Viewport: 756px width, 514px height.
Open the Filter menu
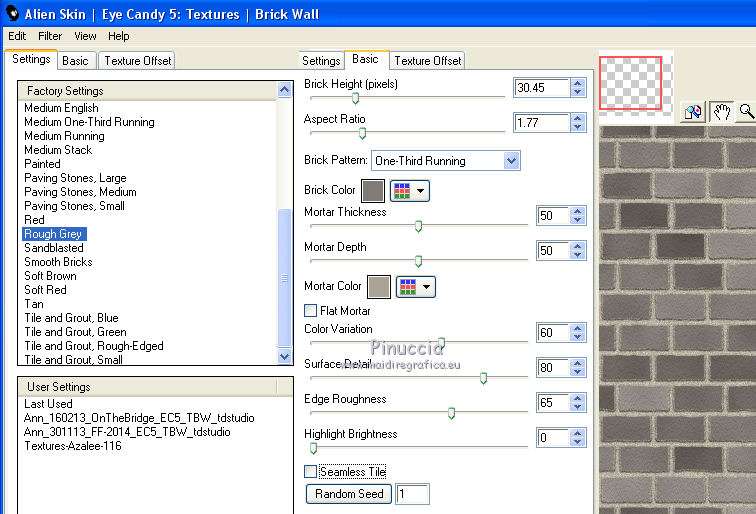[50, 36]
